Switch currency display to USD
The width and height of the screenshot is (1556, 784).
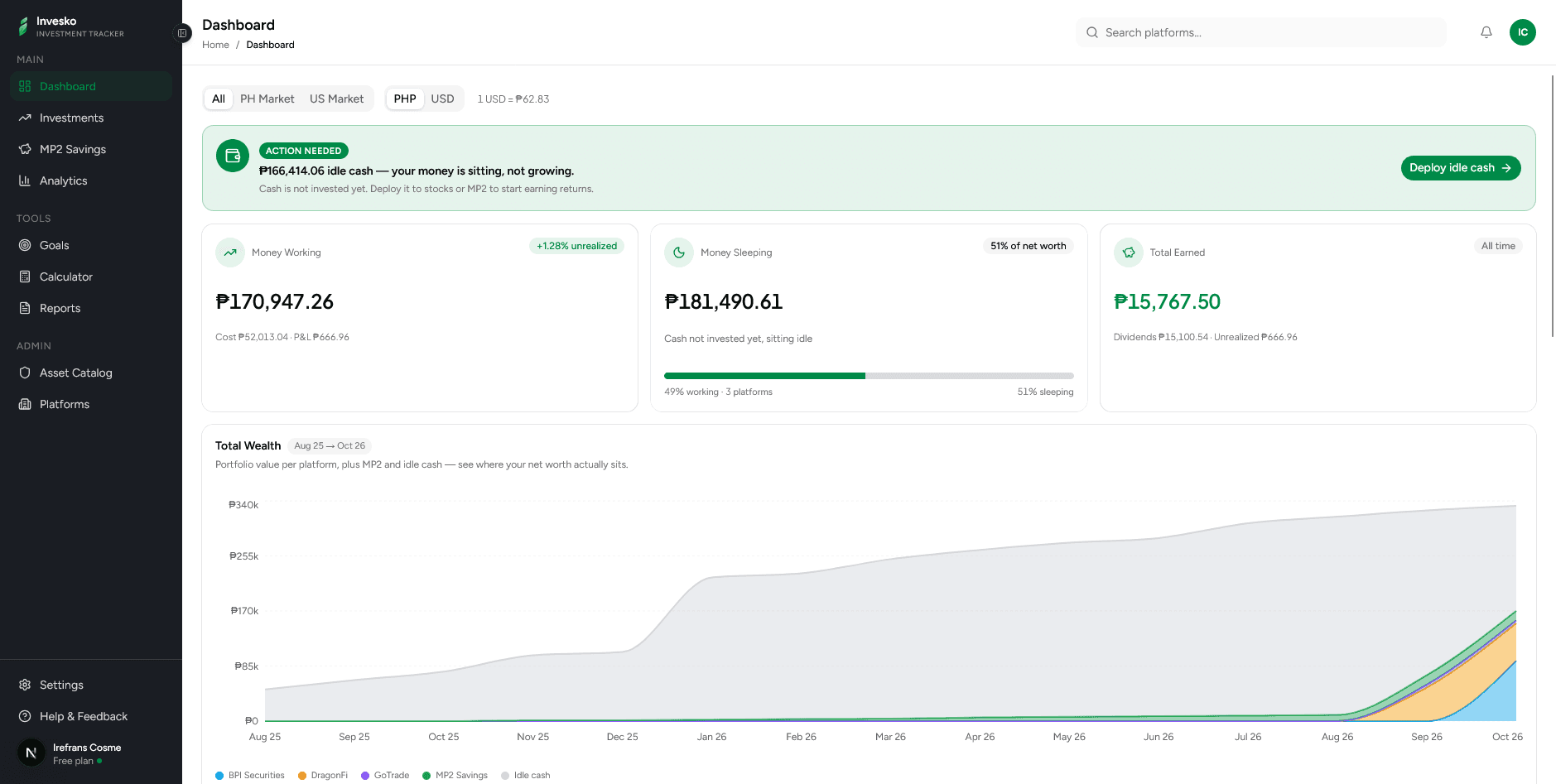[442, 99]
